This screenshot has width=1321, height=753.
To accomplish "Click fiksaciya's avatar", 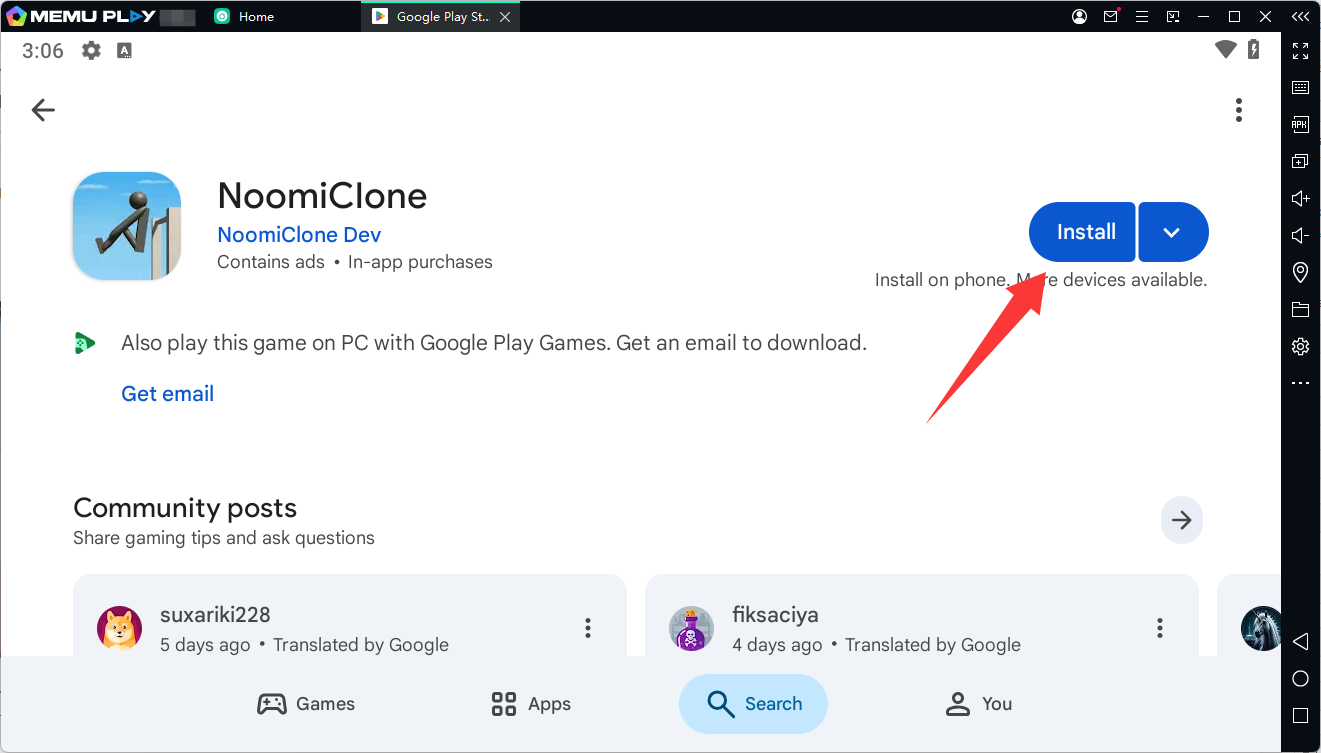I will (692, 628).
